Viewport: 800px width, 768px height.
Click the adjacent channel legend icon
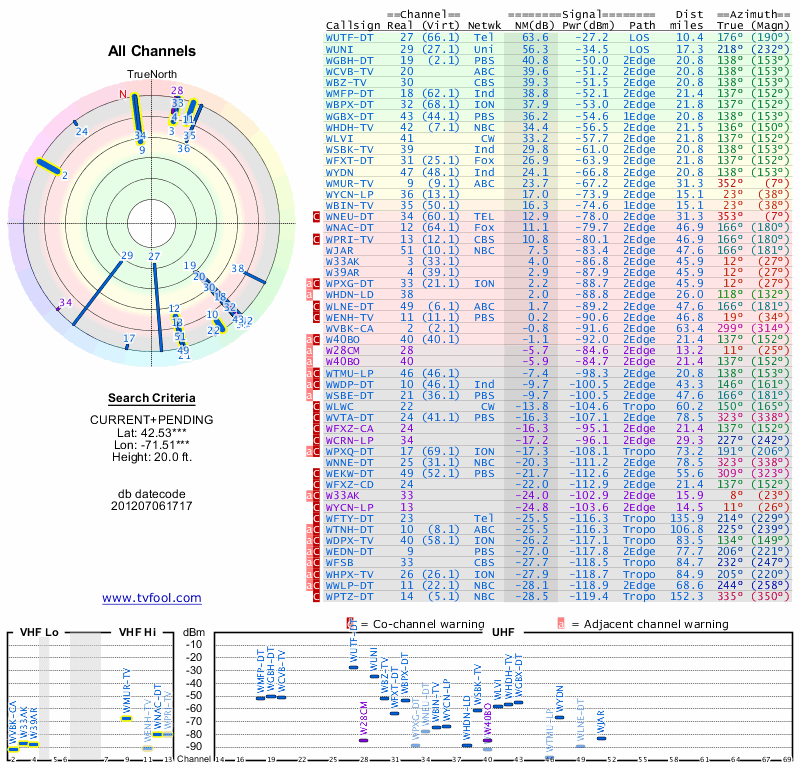[561, 624]
